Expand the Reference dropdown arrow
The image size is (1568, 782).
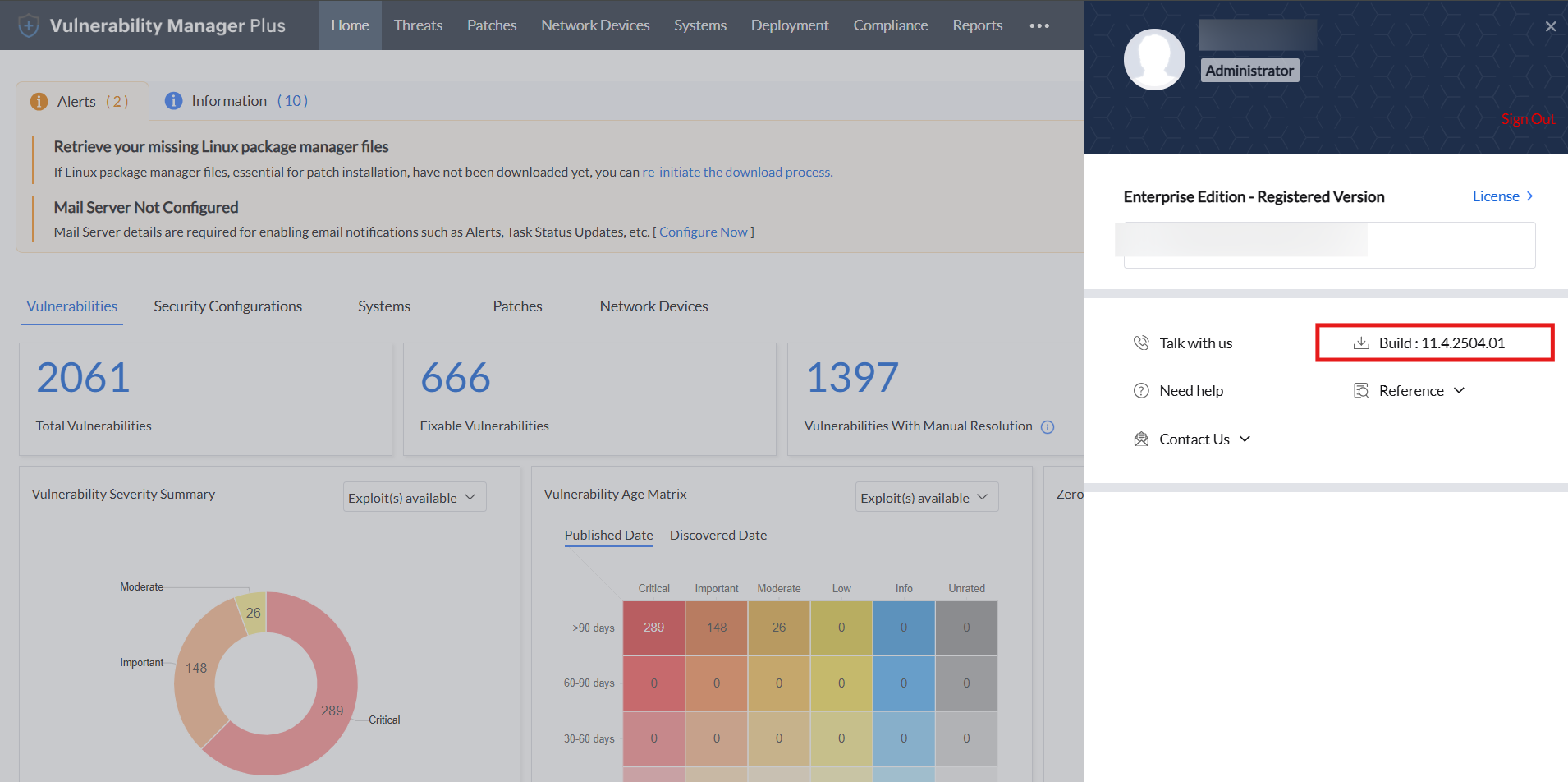pyautogui.click(x=1459, y=390)
